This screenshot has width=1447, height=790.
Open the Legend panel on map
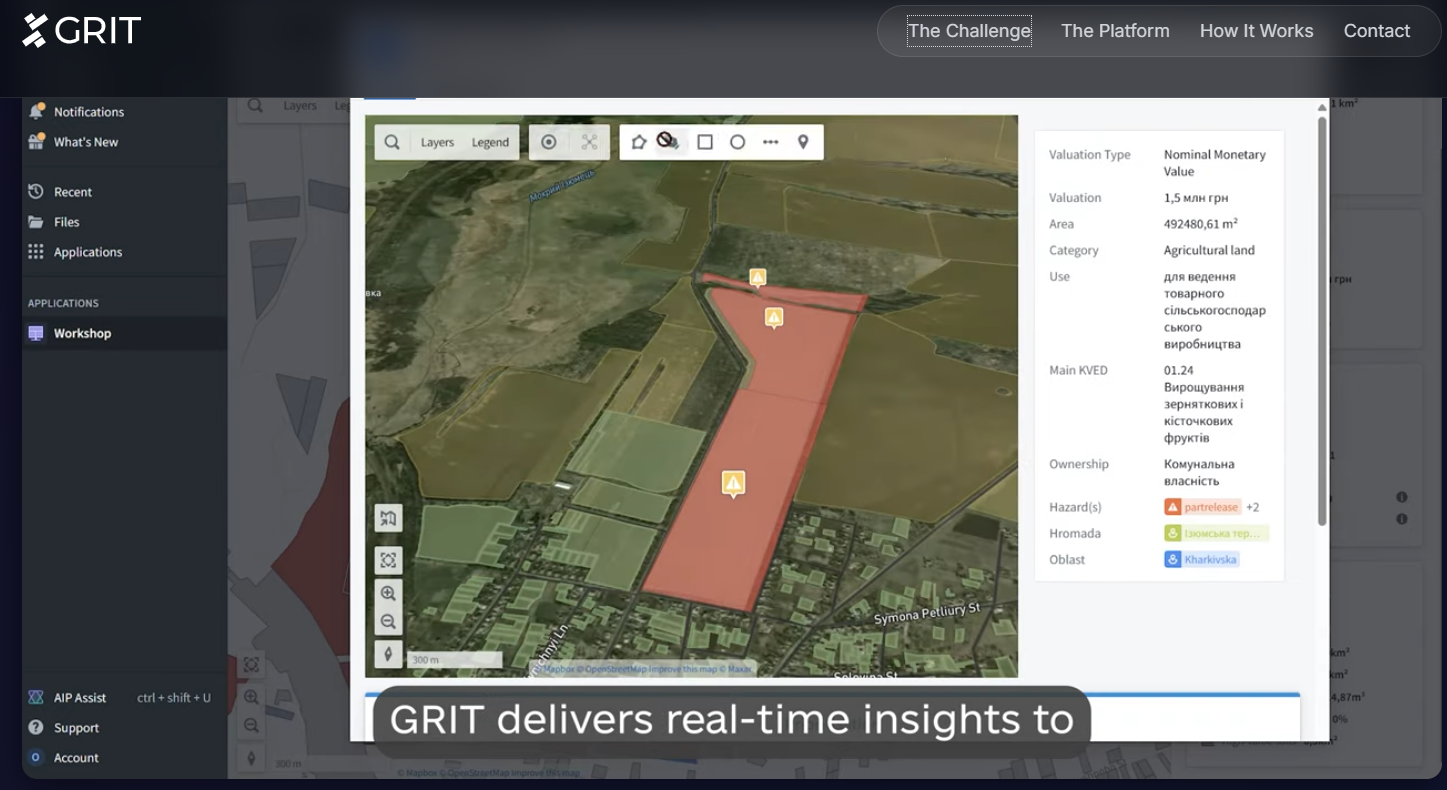click(490, 142)
